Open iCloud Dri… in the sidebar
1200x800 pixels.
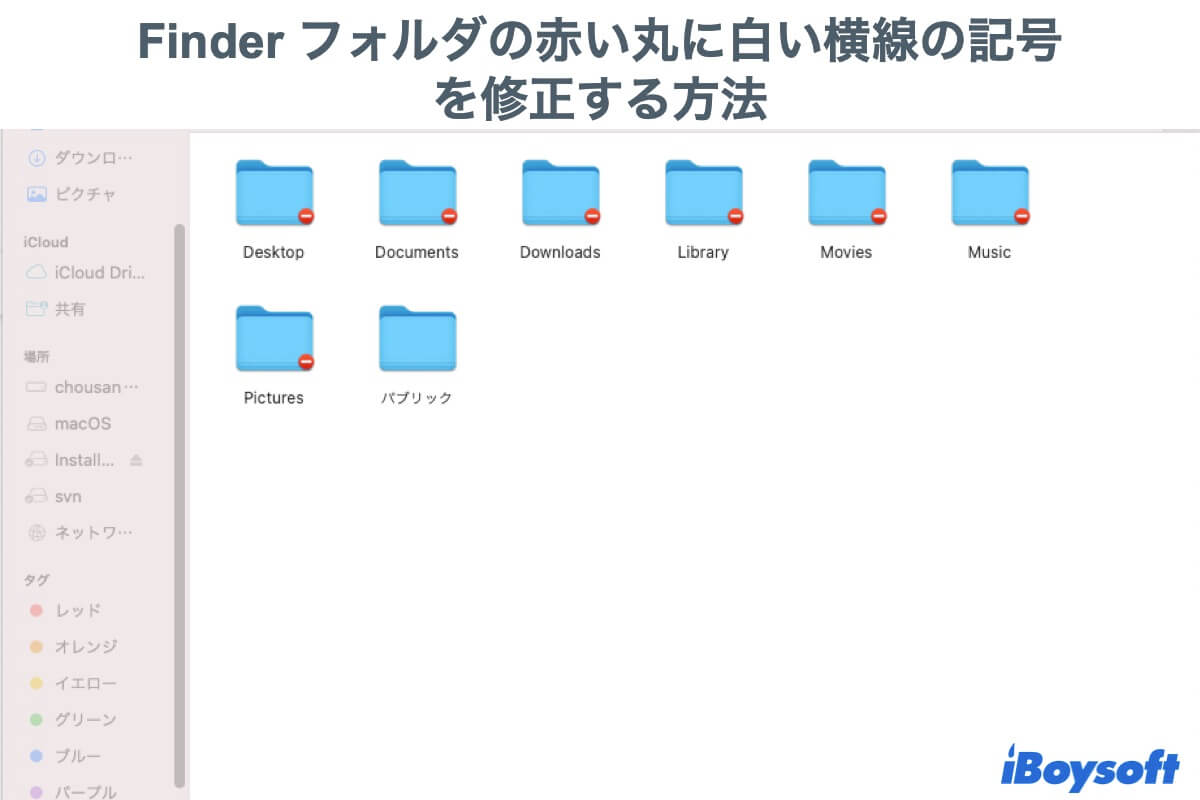point(86,272)
